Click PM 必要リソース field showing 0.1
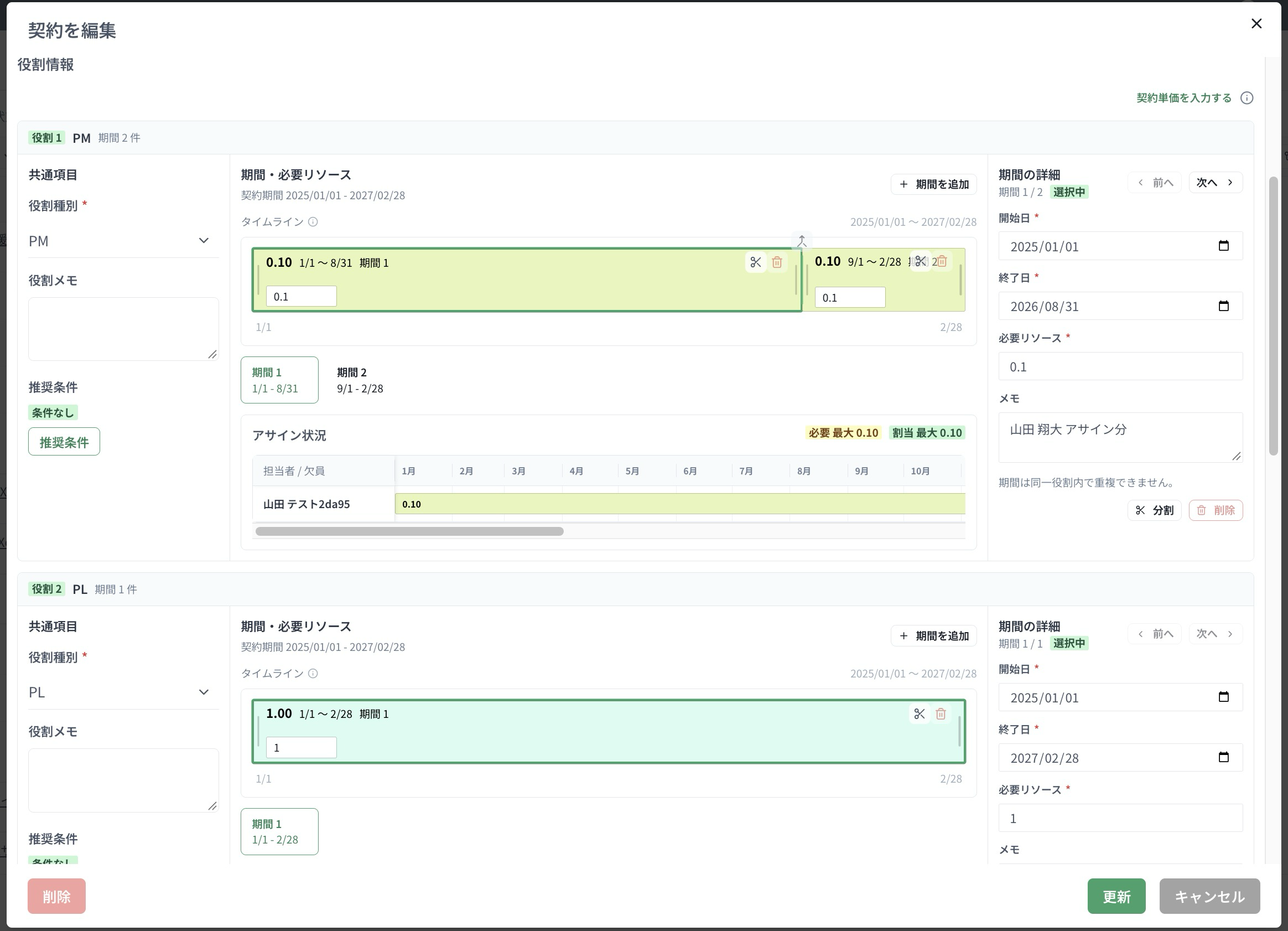 1120,366
